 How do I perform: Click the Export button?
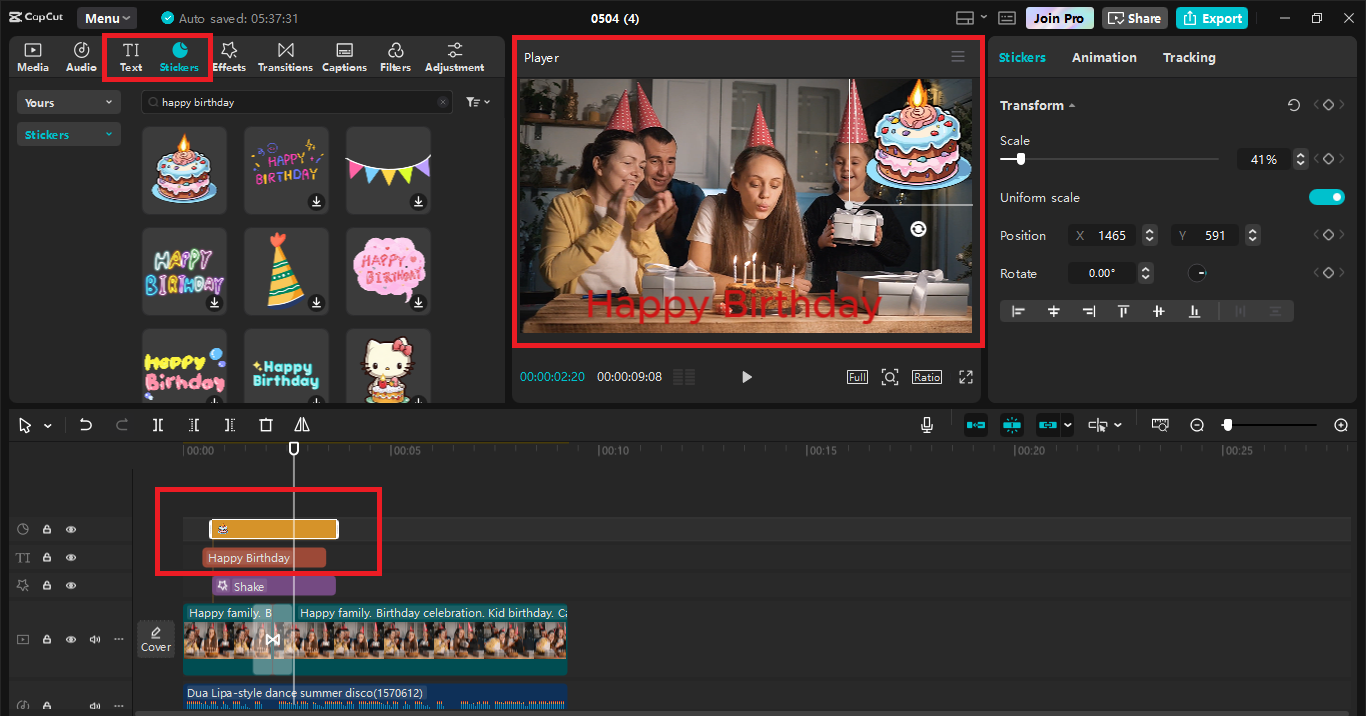tap(1211, 18)
